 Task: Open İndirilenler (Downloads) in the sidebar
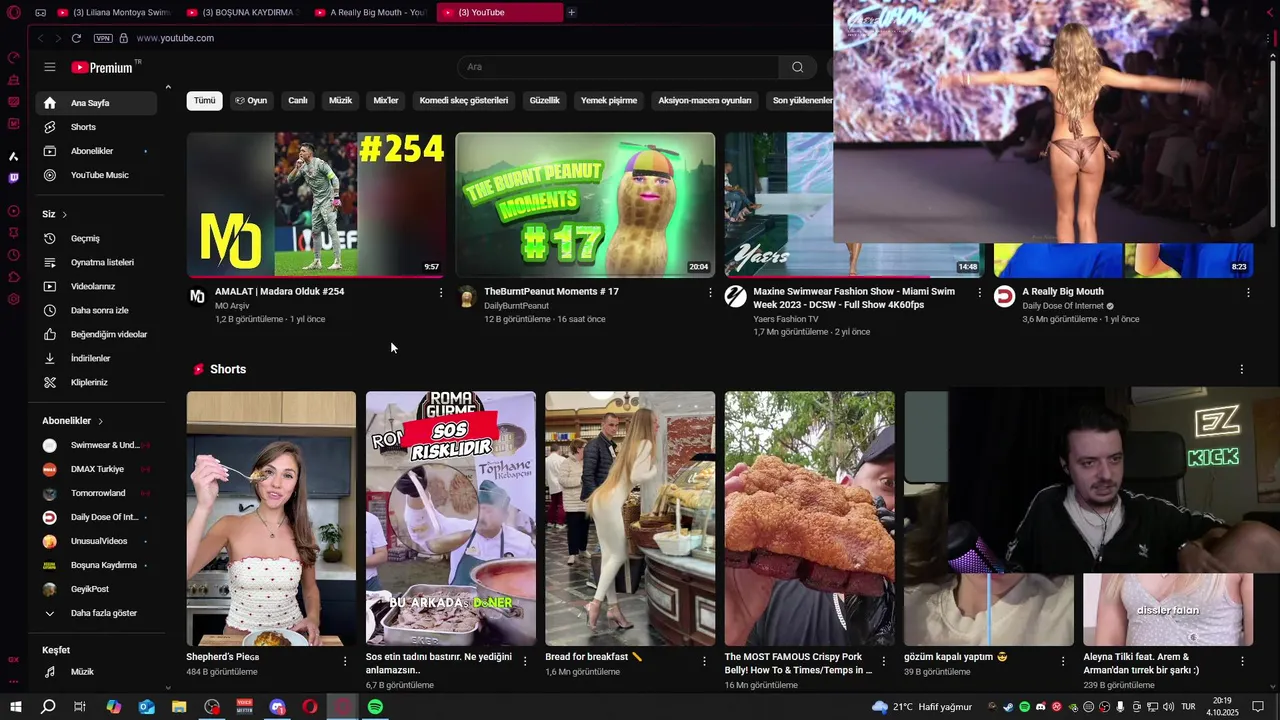pos(96,358)
